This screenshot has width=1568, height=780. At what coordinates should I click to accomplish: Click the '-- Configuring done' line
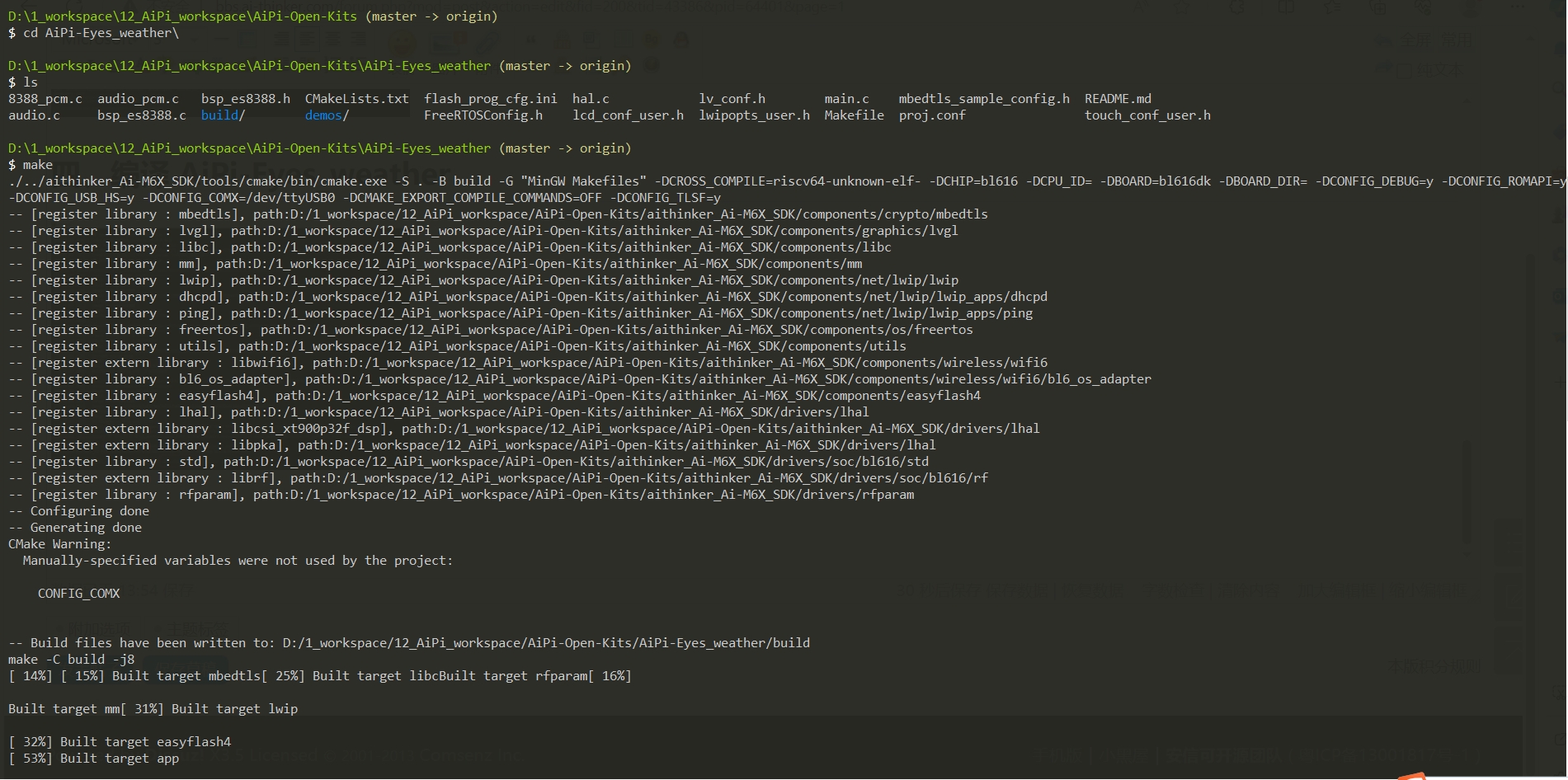click(x=78, y=511)
